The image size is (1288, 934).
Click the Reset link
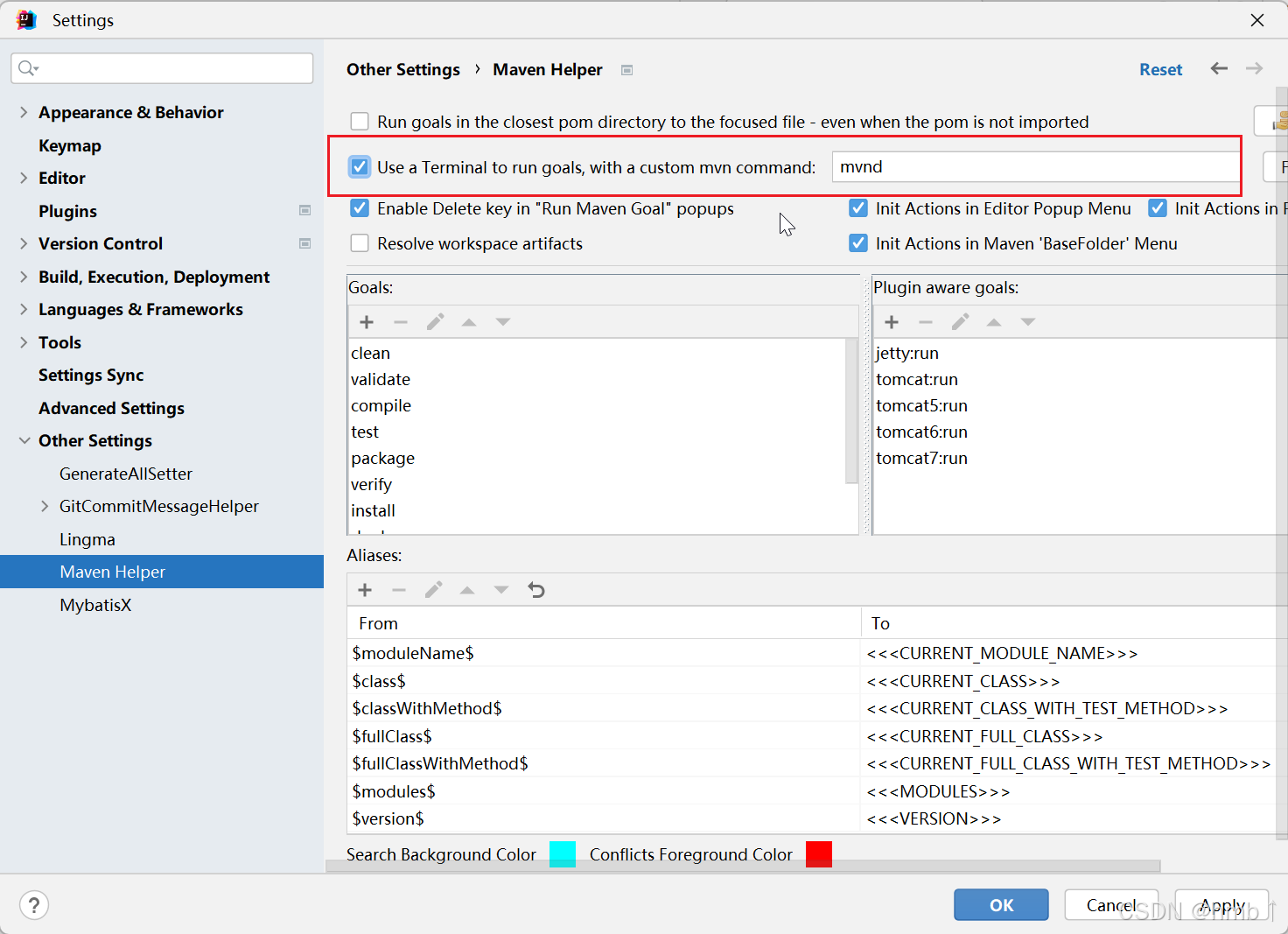1160,69
